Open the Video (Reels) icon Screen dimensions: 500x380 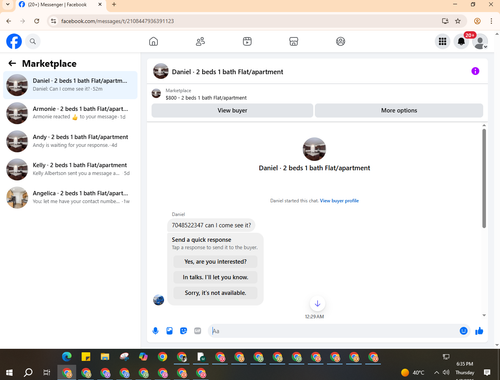pos(247,41)
